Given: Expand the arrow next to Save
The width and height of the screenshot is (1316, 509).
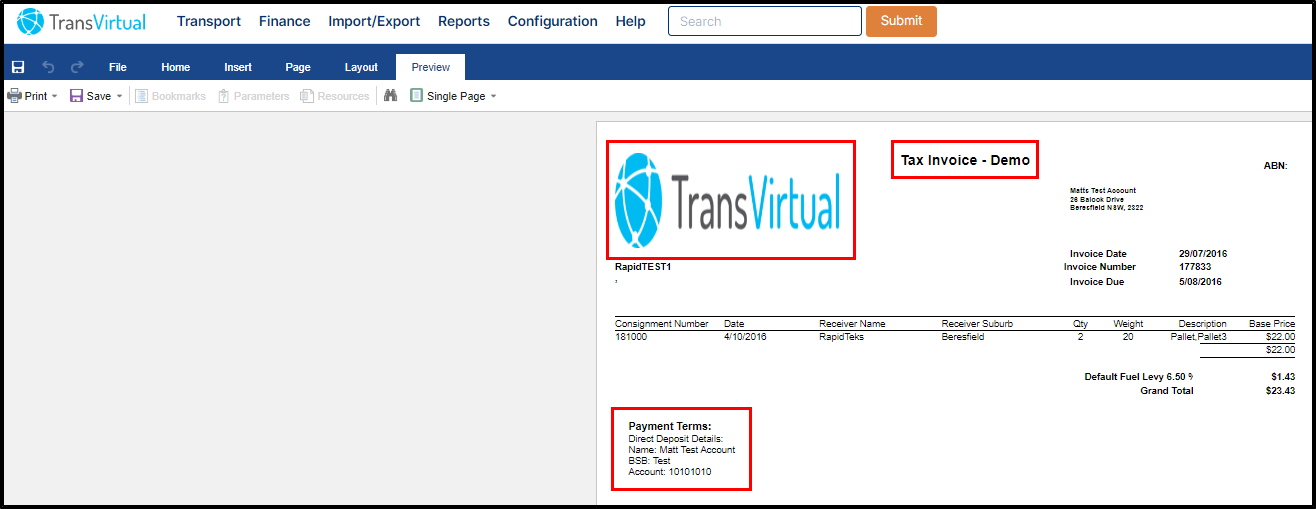Looking at the screenshot, I should (x=119, y=97).
